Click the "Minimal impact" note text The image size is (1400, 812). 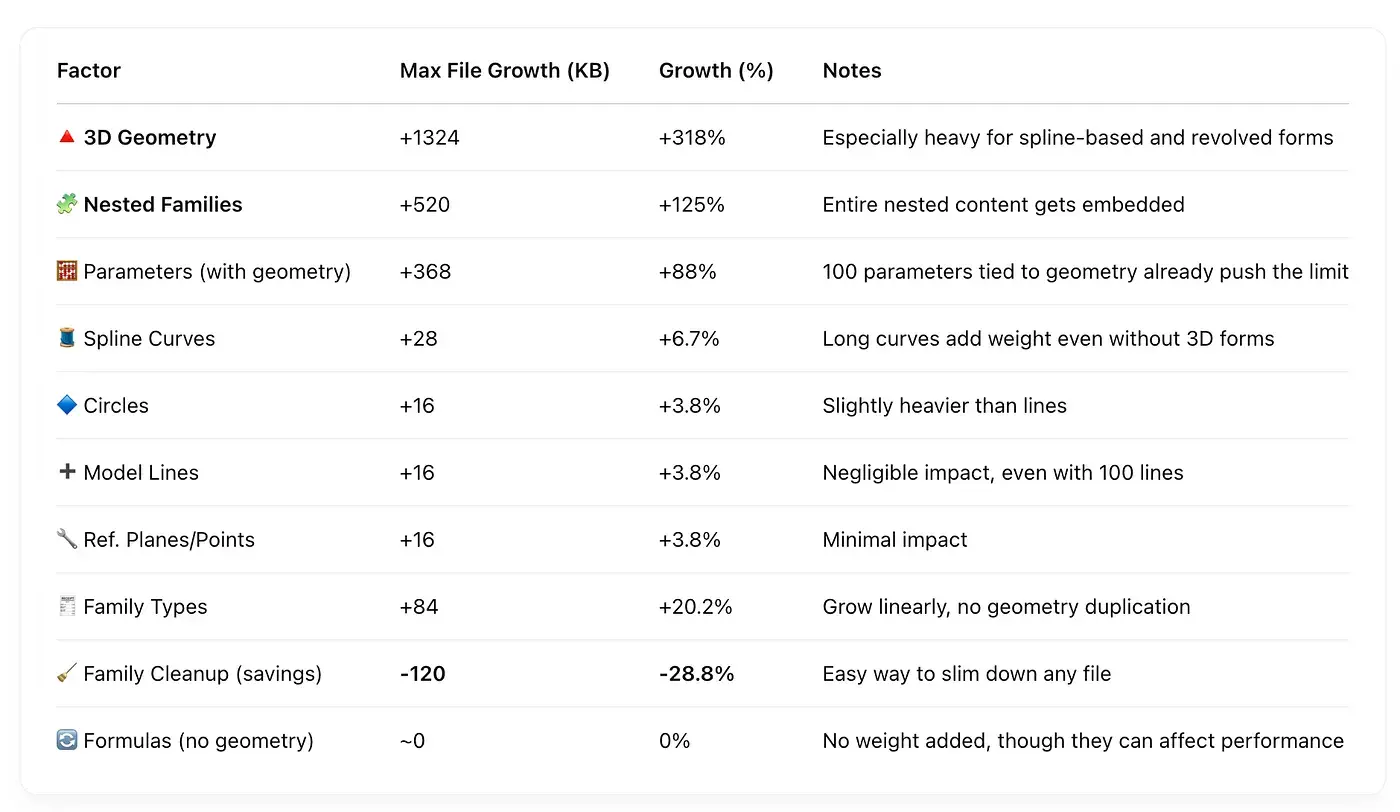[x=895, y=540]
